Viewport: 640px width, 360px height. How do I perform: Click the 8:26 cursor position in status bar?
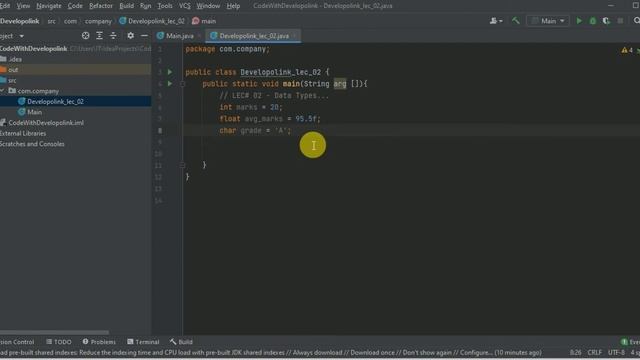575,352
